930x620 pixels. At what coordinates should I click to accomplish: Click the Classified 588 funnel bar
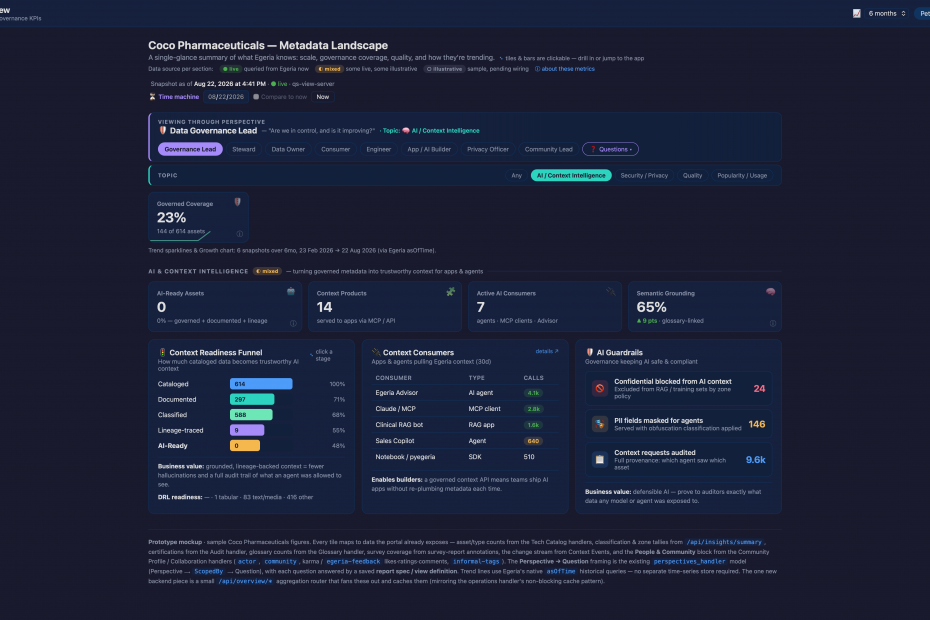(x=251, y=415)
